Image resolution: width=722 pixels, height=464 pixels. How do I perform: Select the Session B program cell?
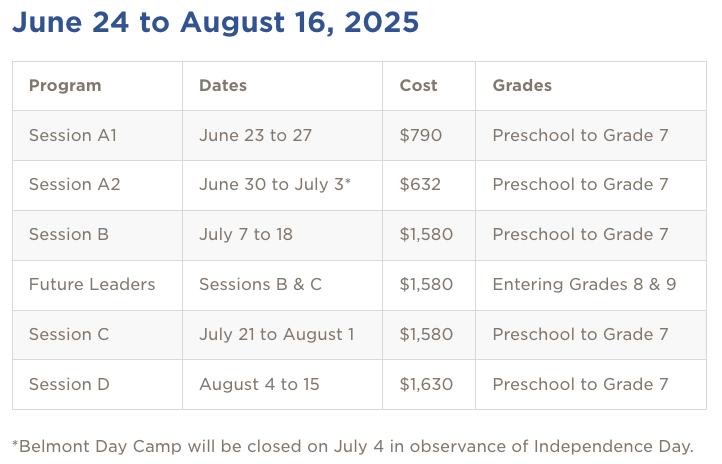[69, 235]
